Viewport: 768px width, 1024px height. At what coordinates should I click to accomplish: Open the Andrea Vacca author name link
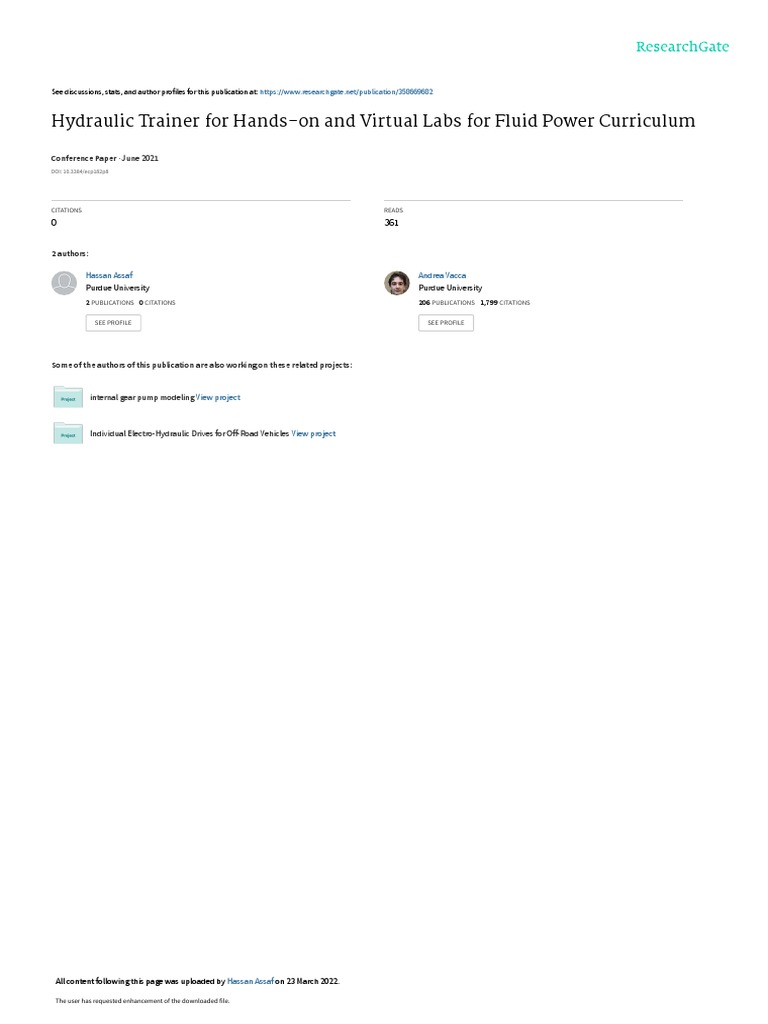(x=442, y=276)
